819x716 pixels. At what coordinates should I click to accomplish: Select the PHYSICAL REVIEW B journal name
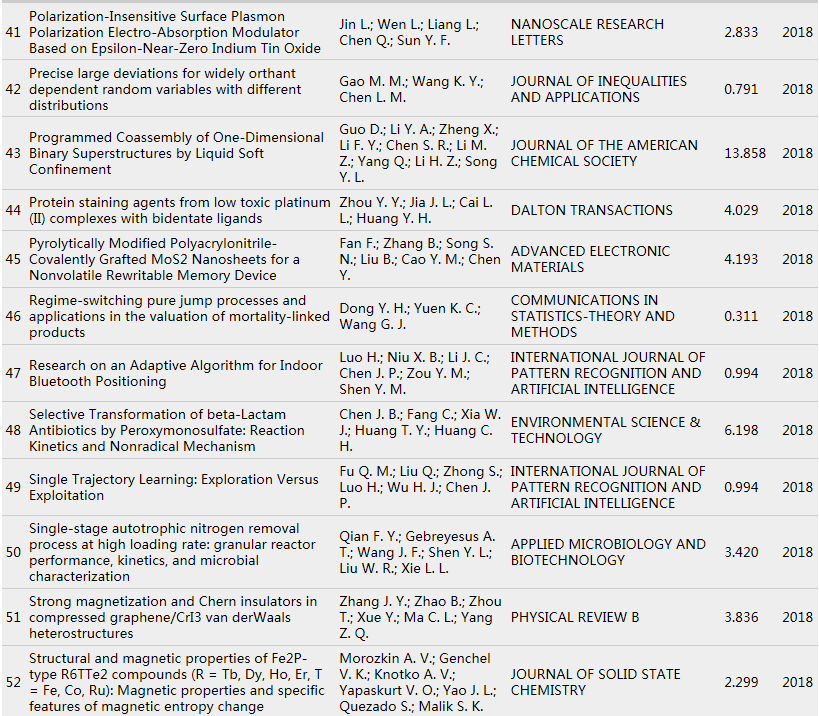pos(574,617)
